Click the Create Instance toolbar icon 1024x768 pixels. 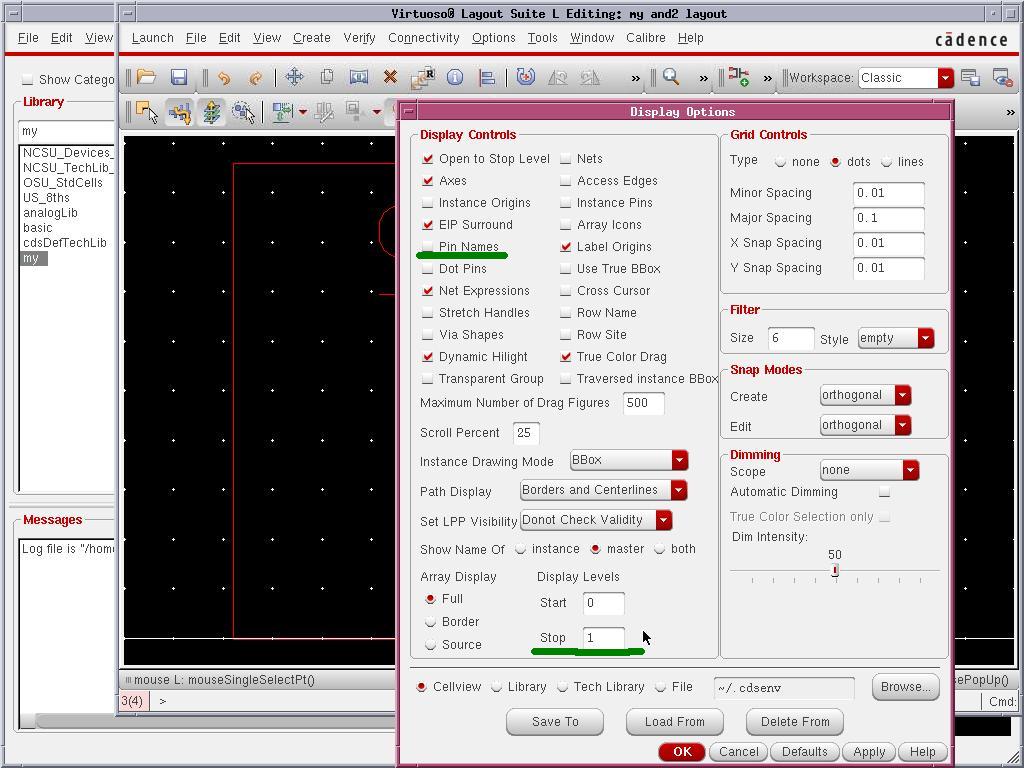coord(739,77)
